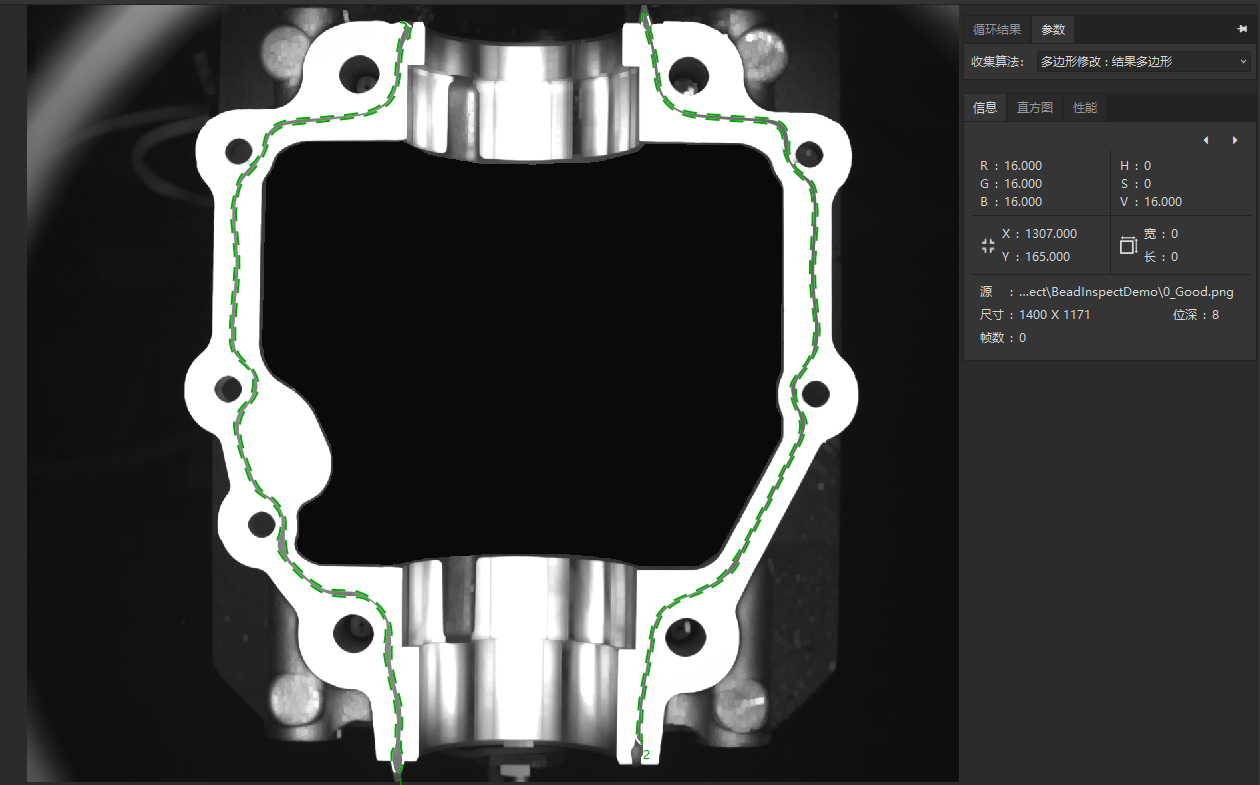Switch to the 循环结果 tab
Screen dimensions: 1260x785
[997, 30]
